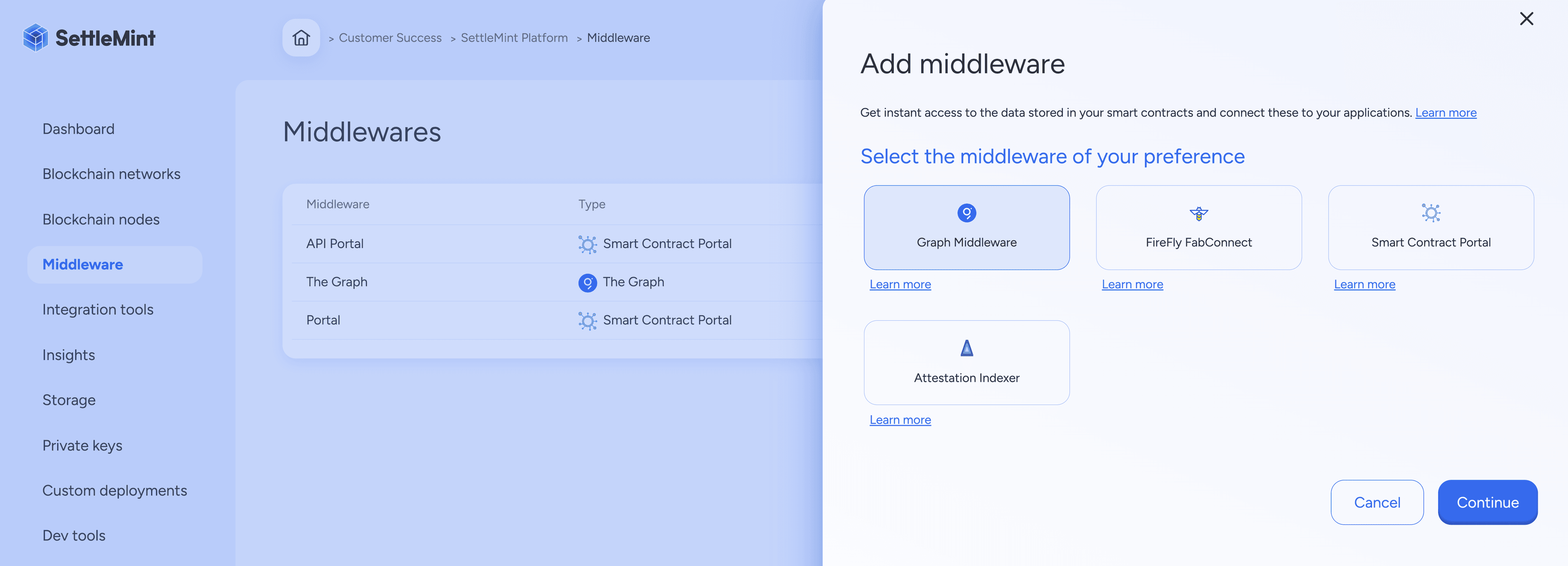The width and height of the screenshot is (1568, 566).
Task: Click the Smart Contract Portal icon in the API Portal row
Action: pyautogui.click(x=588, y=244)
